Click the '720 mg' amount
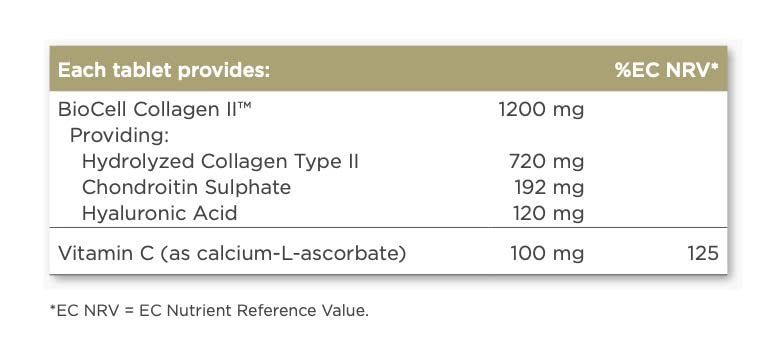The image size is (779, 362). click(546, 162)
